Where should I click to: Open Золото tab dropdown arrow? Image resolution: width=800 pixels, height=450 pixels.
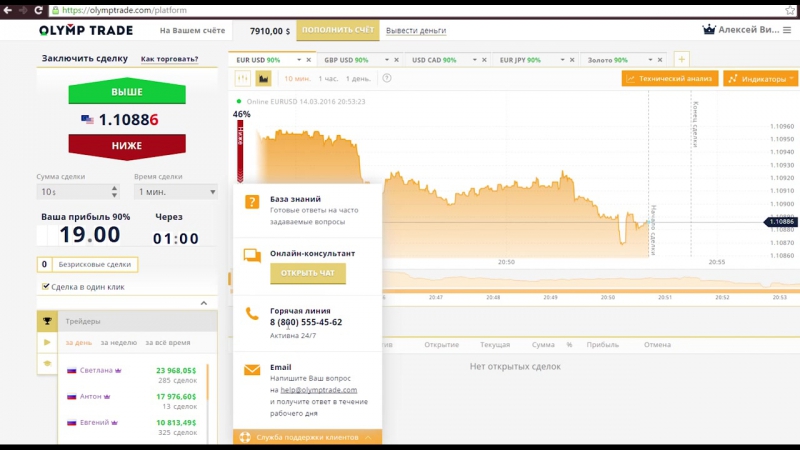tap(650, 60)
